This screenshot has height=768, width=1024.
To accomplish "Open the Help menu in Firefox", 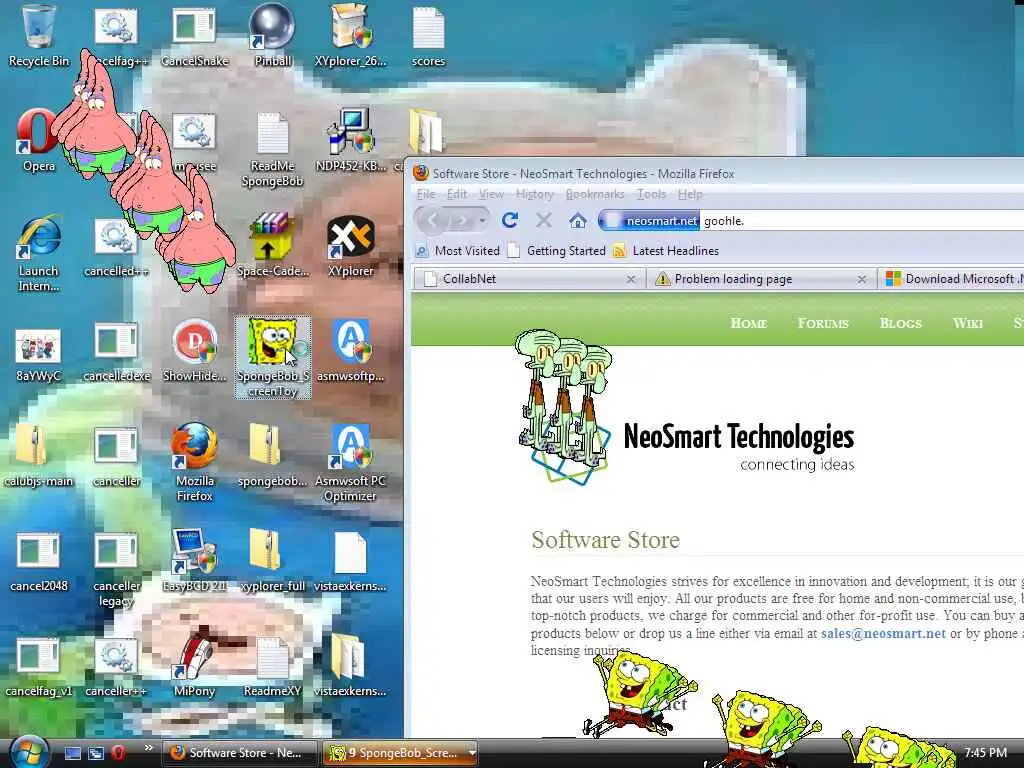I will click(690, 194).
